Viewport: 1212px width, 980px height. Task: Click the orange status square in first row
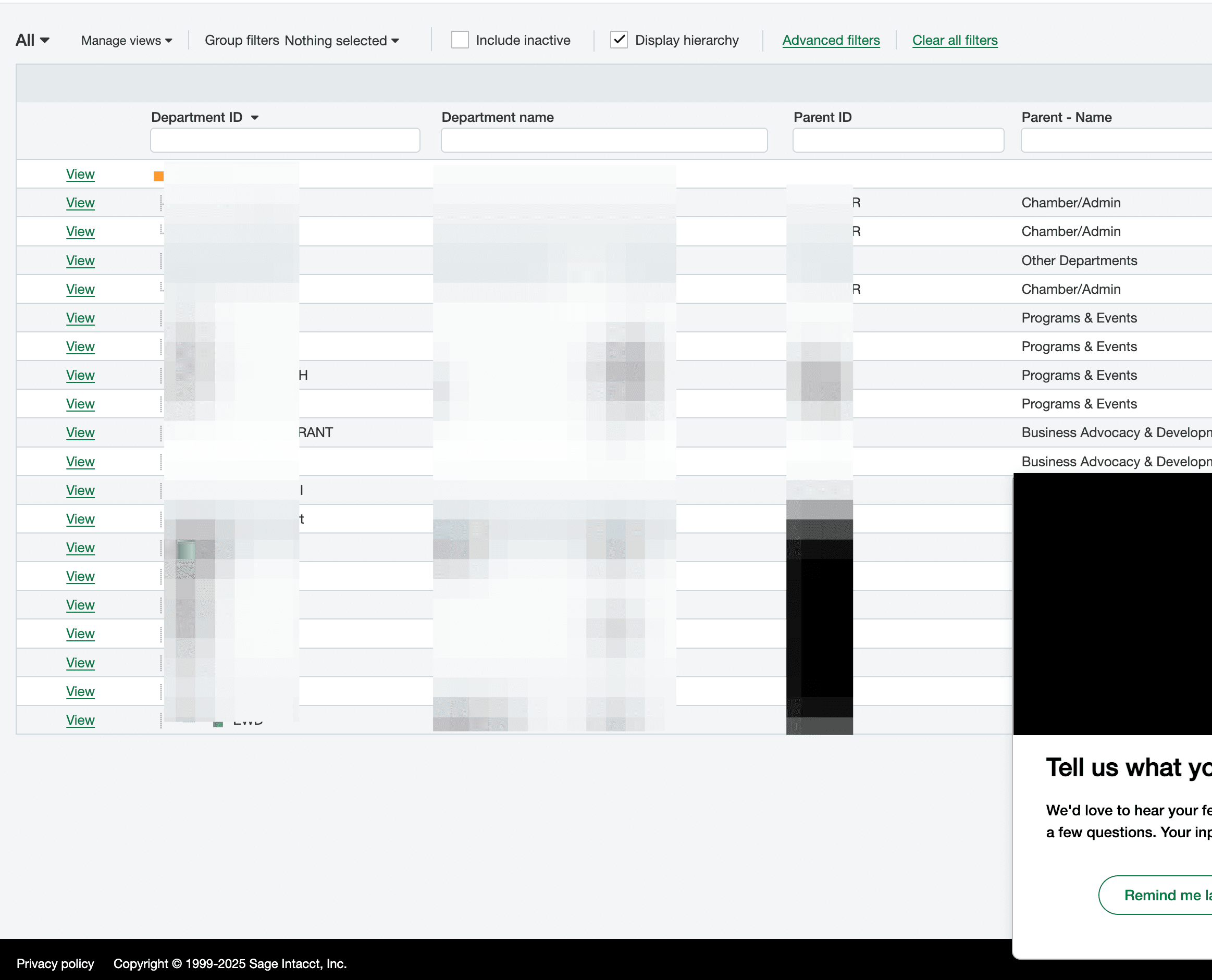click(158, 176)
